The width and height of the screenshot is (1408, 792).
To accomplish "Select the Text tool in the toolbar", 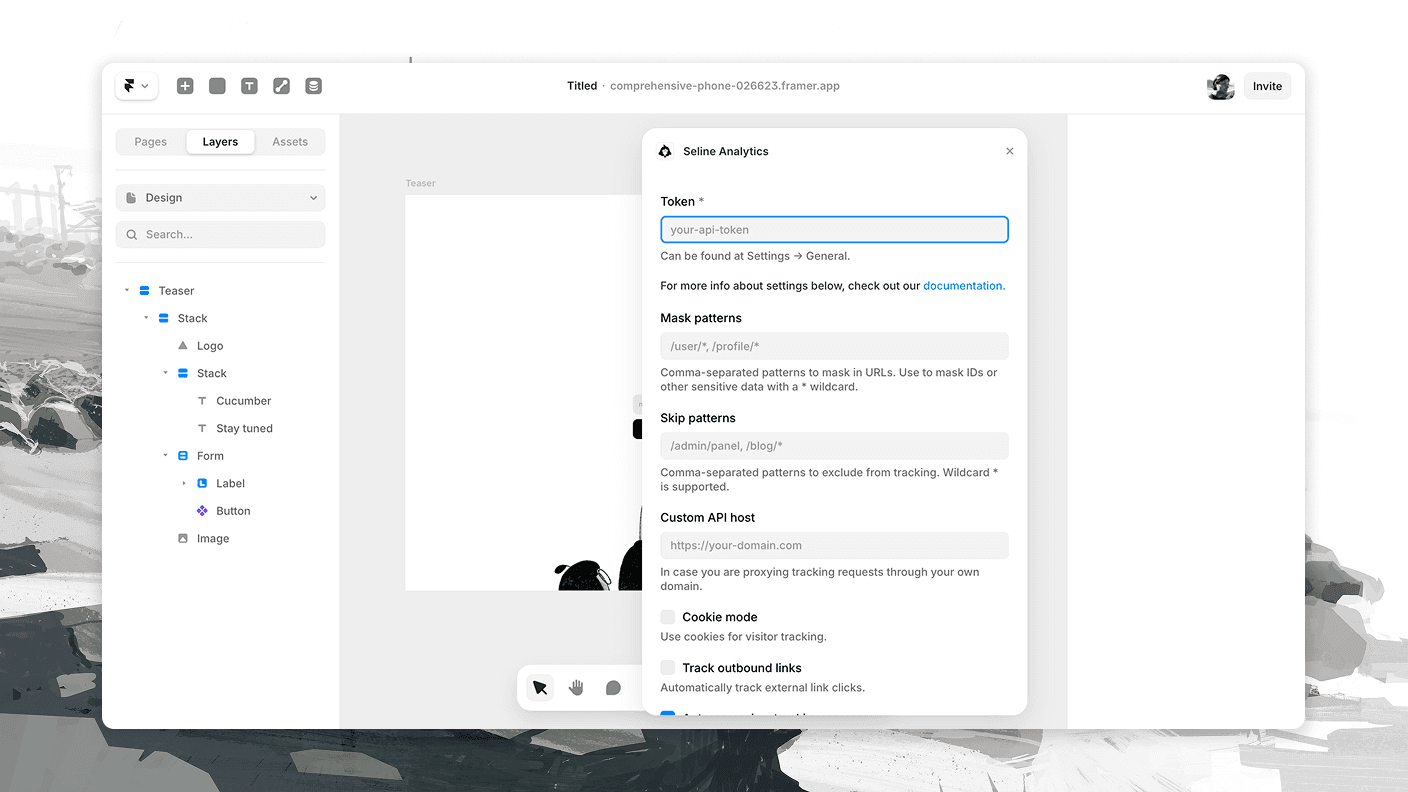I will pyautogui.click(x=249, y=86).
